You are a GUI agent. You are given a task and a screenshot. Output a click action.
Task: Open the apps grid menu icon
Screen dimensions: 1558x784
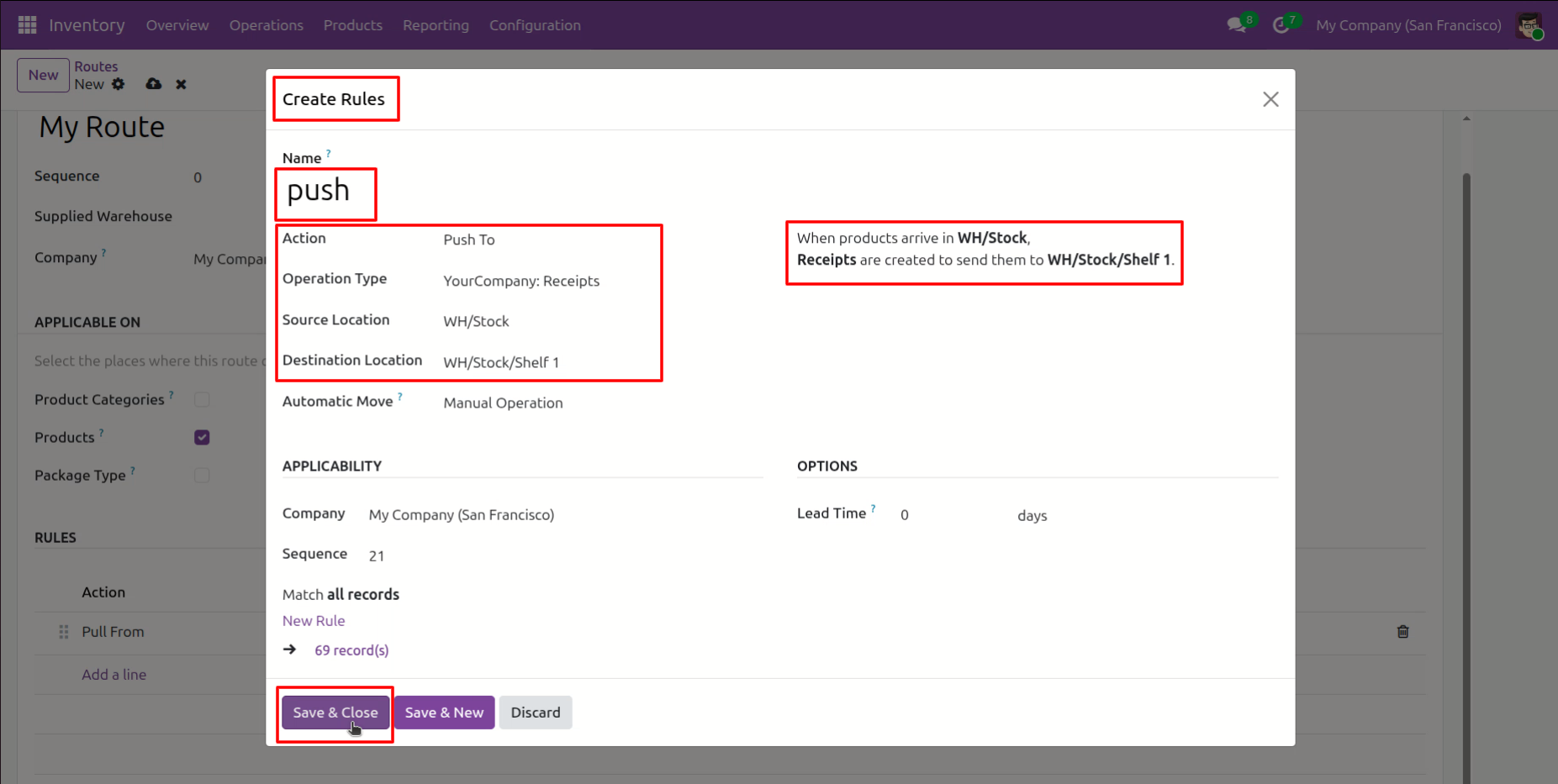27,25
